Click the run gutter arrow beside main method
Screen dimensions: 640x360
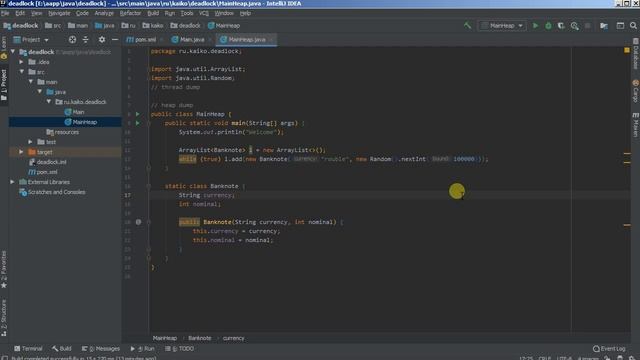pyautogui.click(x=138, y=123)
